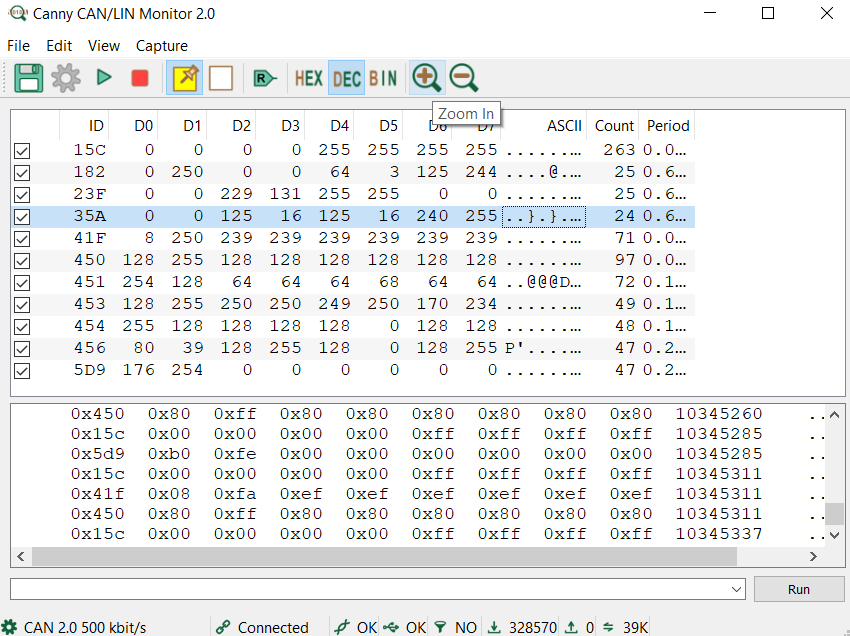Image resolution: width=850 pixels, height=636 pixels.
Task: Click the log pane scroll right arrow
Action: coord(813,556)
